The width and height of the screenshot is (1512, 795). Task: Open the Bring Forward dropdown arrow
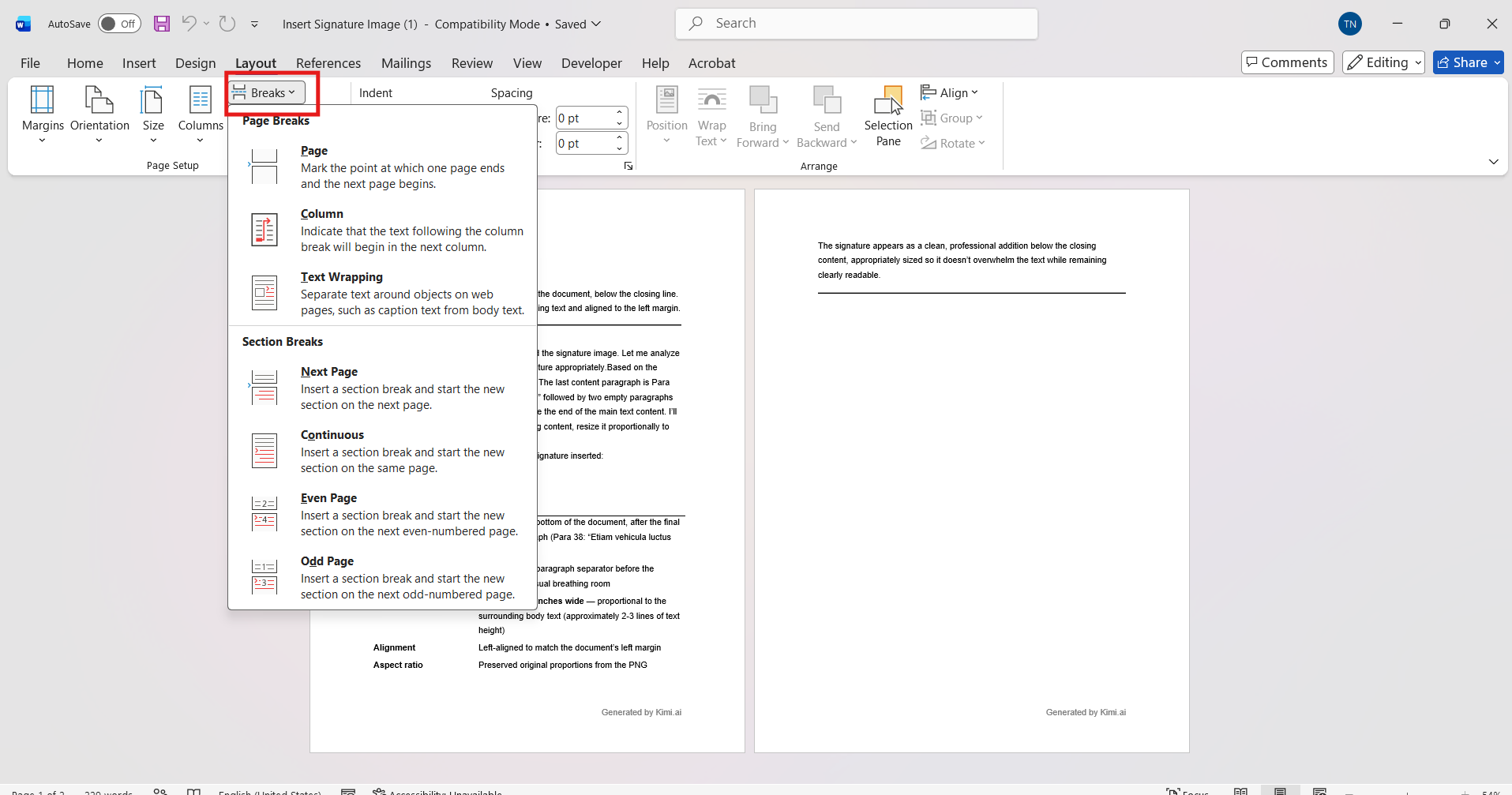tap(786, 143)
